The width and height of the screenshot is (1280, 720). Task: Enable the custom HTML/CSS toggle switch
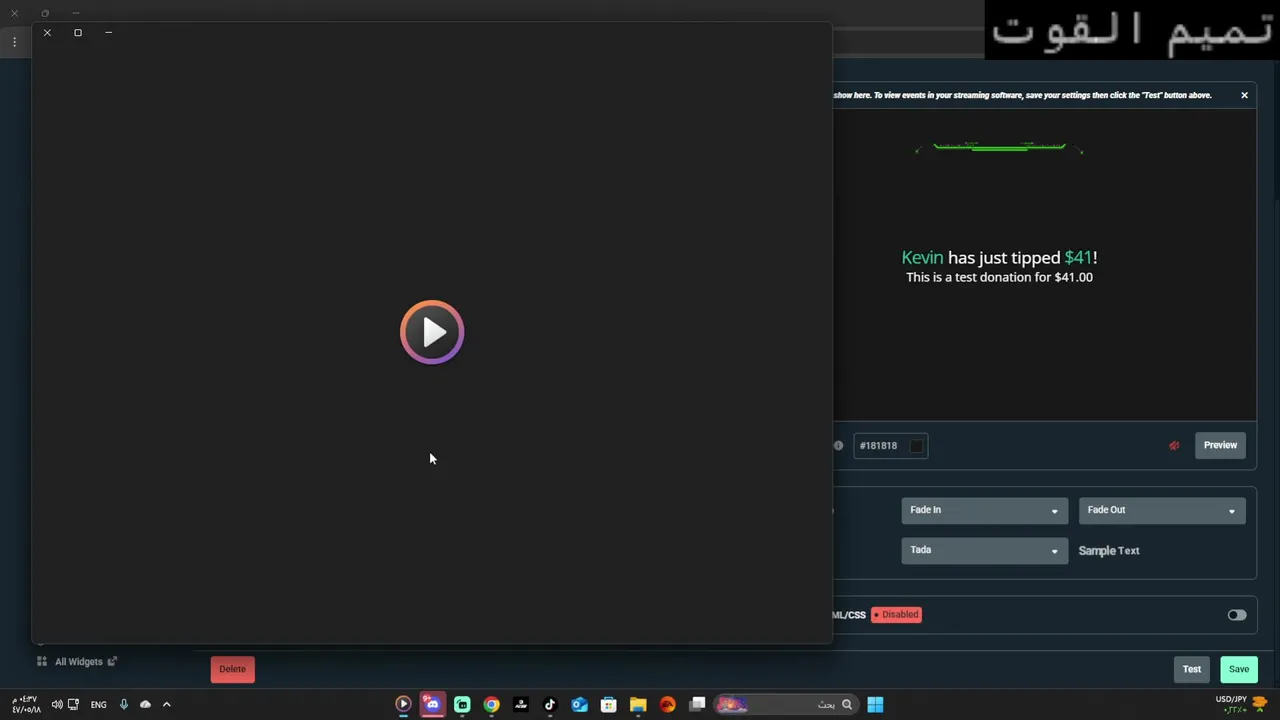[x=1237, y=615]
